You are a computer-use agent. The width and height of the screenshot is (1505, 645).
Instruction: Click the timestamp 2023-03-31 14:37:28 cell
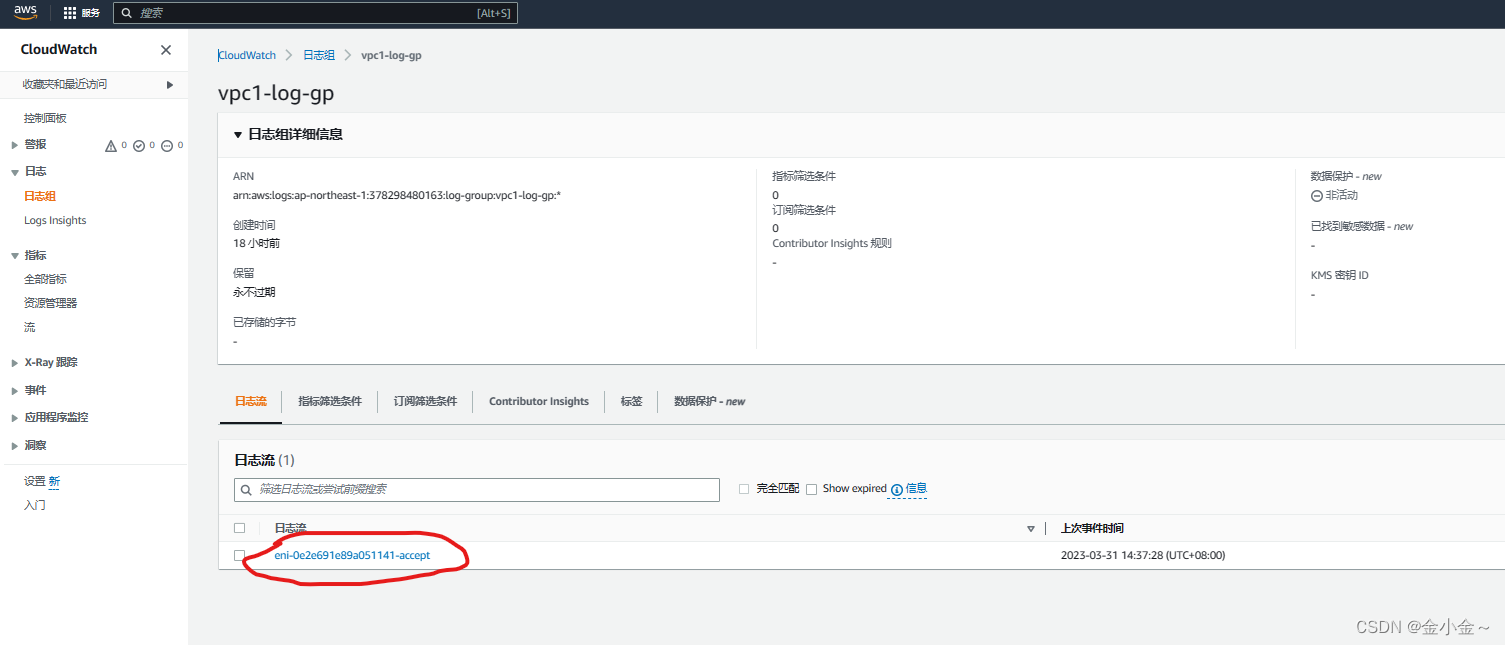(x=1143, y=555)
